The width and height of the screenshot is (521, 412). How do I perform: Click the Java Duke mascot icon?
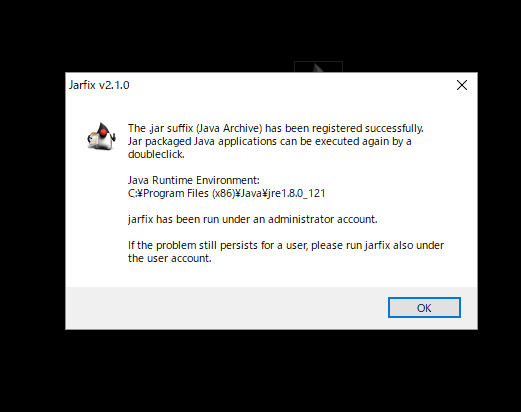click(x=101, y=136)
